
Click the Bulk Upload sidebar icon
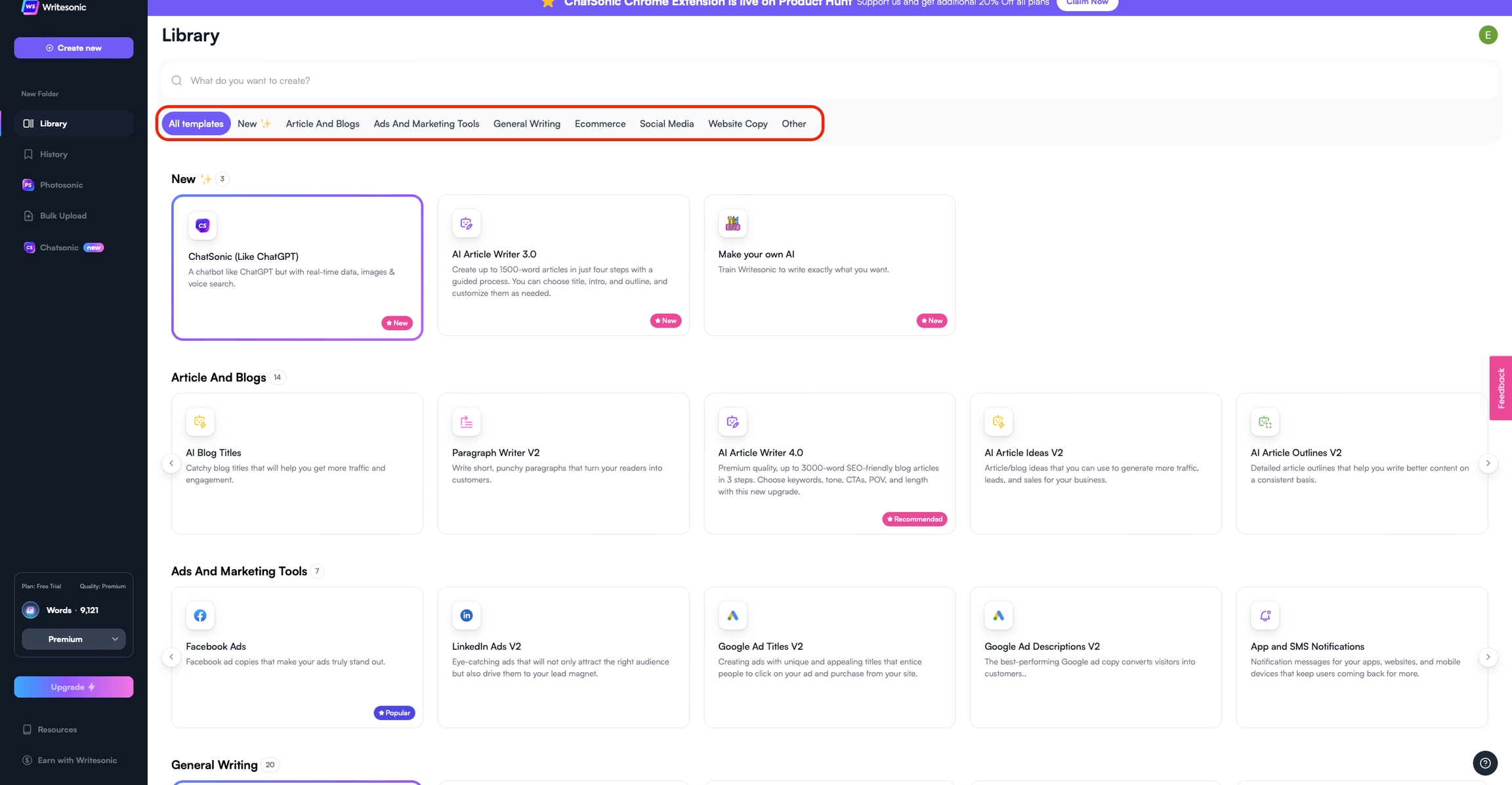(28, 216)
